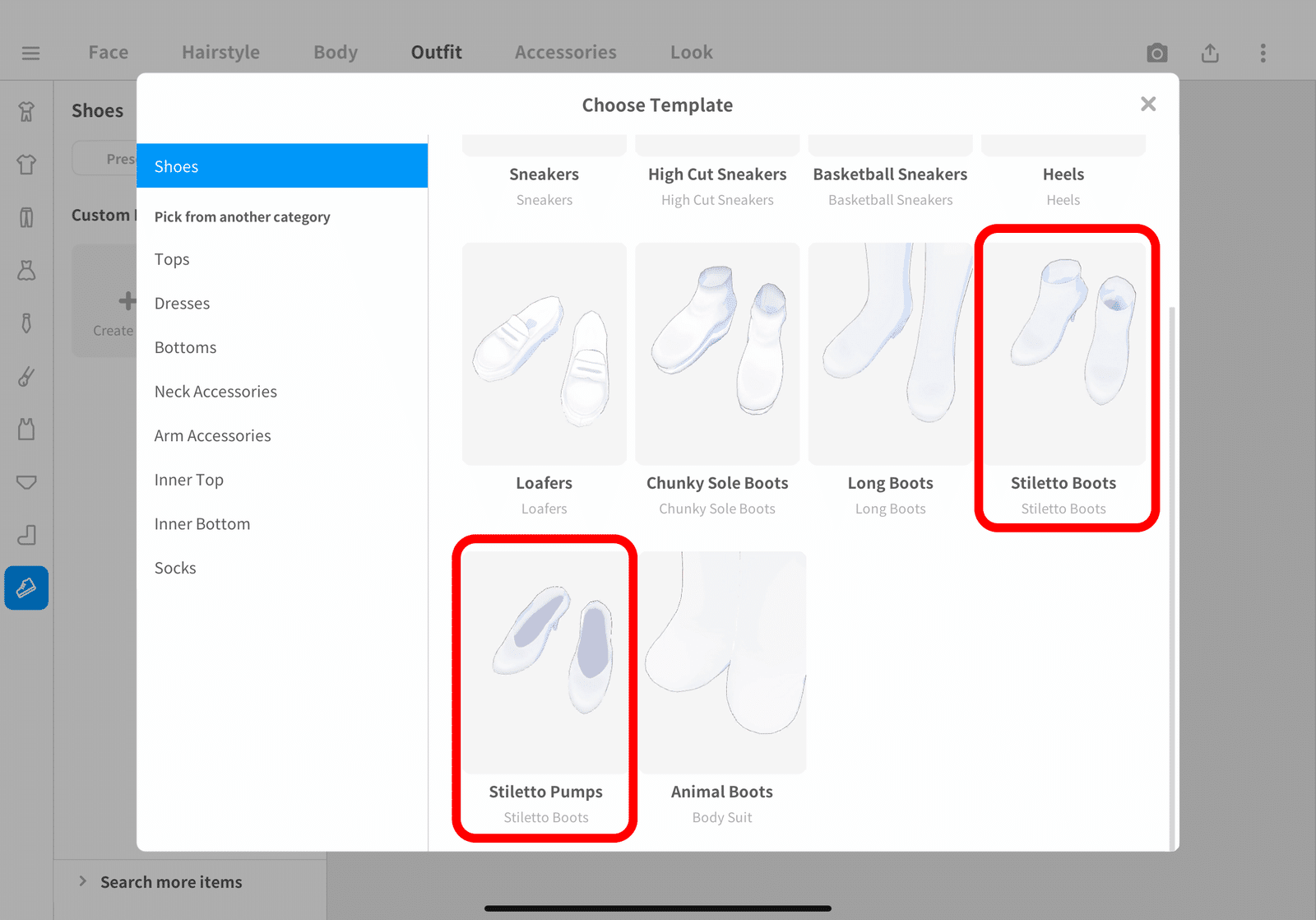Image resolution: width=1316 pixels, height=920 pixels.
Task: Open the three-dot more options menu
Action: (1263, 53)
